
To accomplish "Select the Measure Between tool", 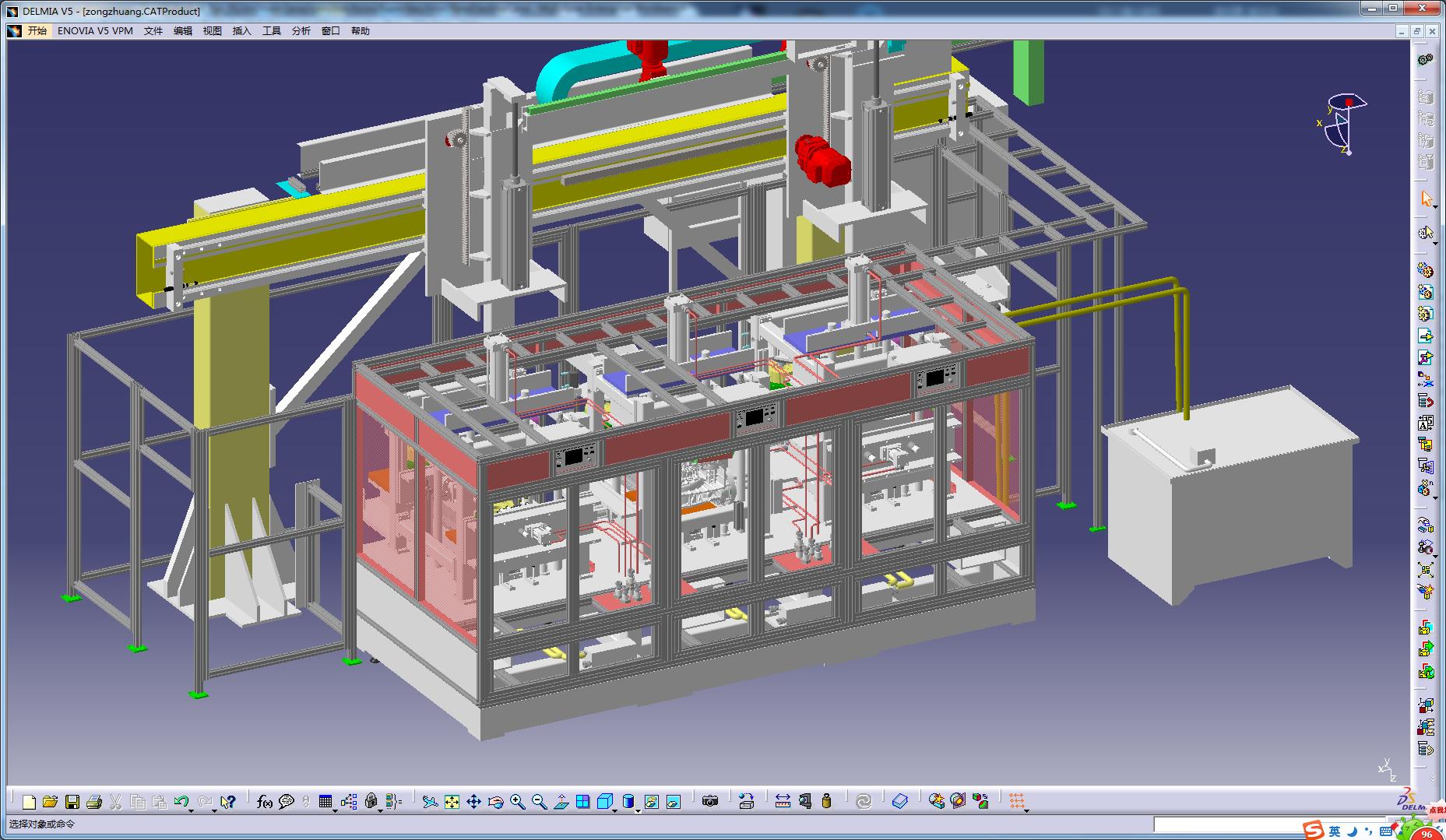I will 783,802.
